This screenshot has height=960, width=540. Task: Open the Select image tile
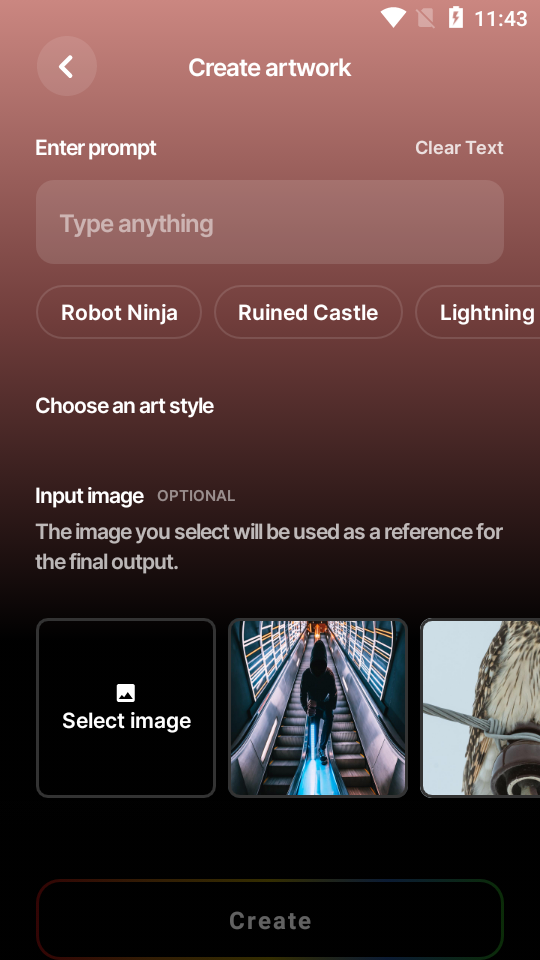(126, 708)
